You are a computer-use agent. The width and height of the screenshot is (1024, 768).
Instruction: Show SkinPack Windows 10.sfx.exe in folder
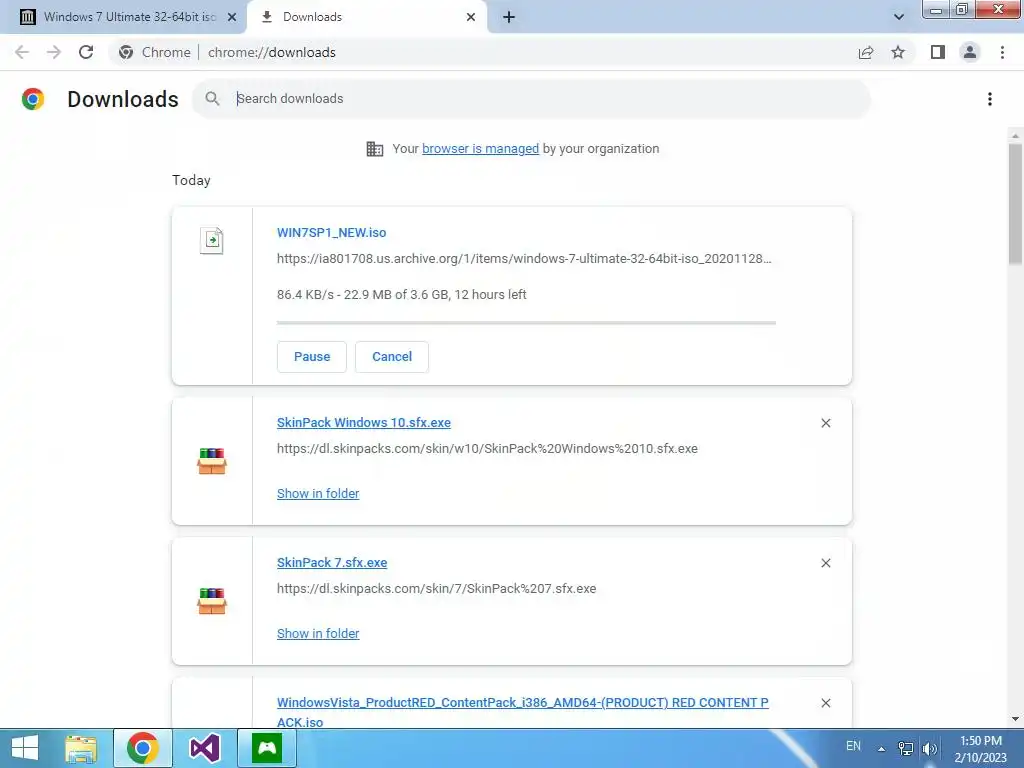(318, 494)
